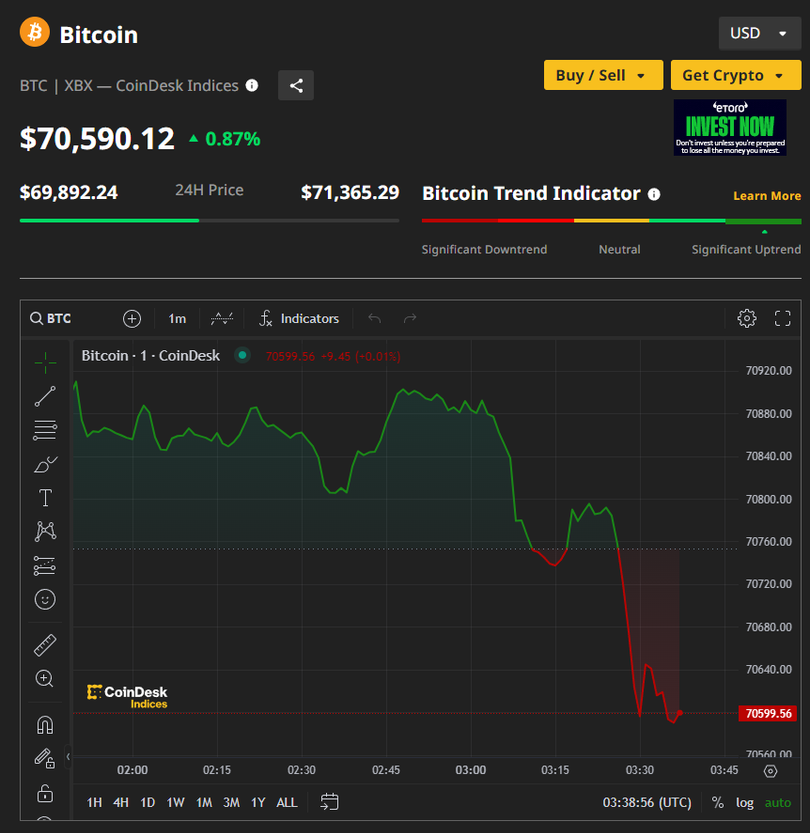Enter fullscreen chart mode

tap(783, 318)
